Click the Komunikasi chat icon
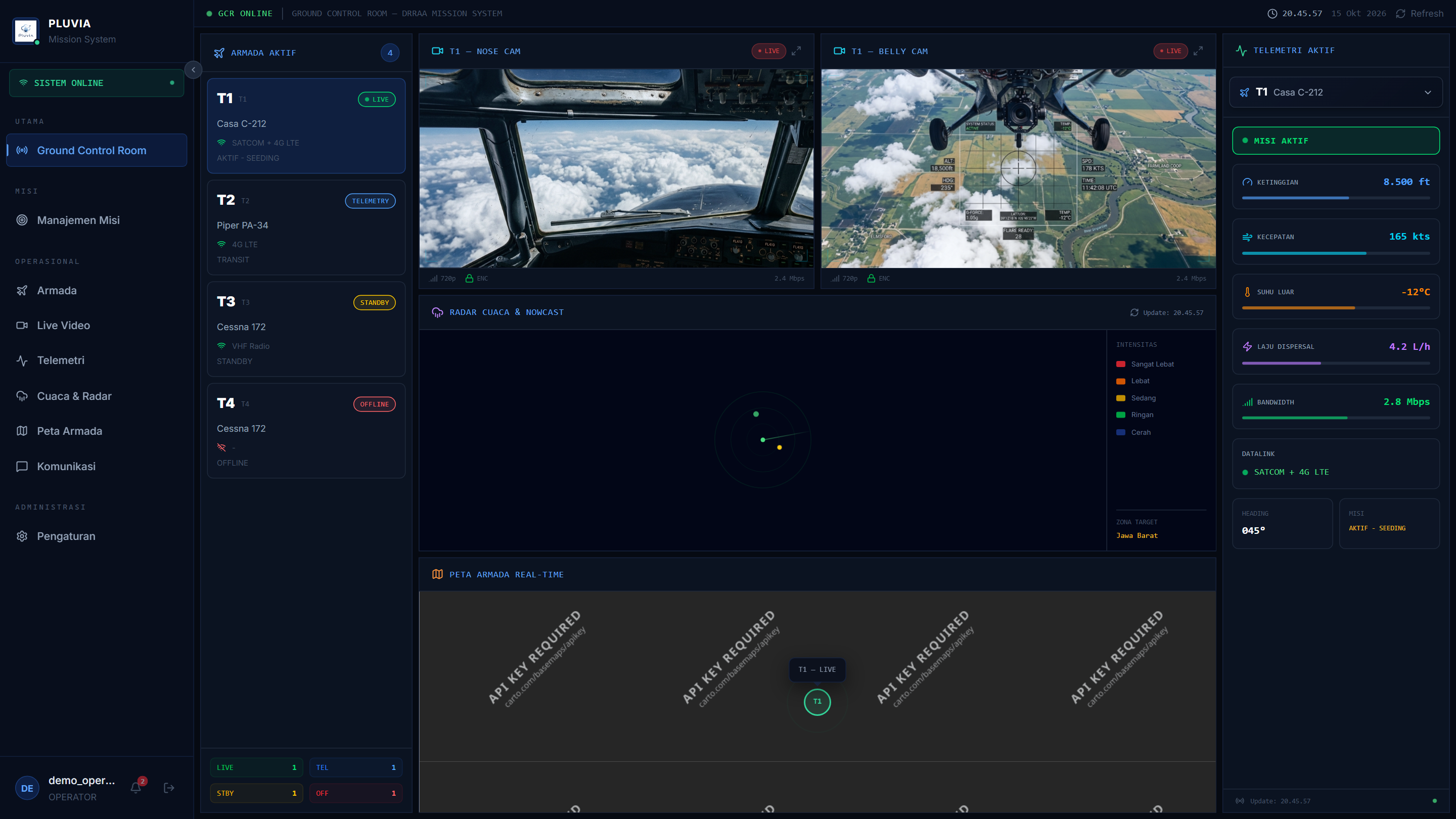 [x=22, y=466]
